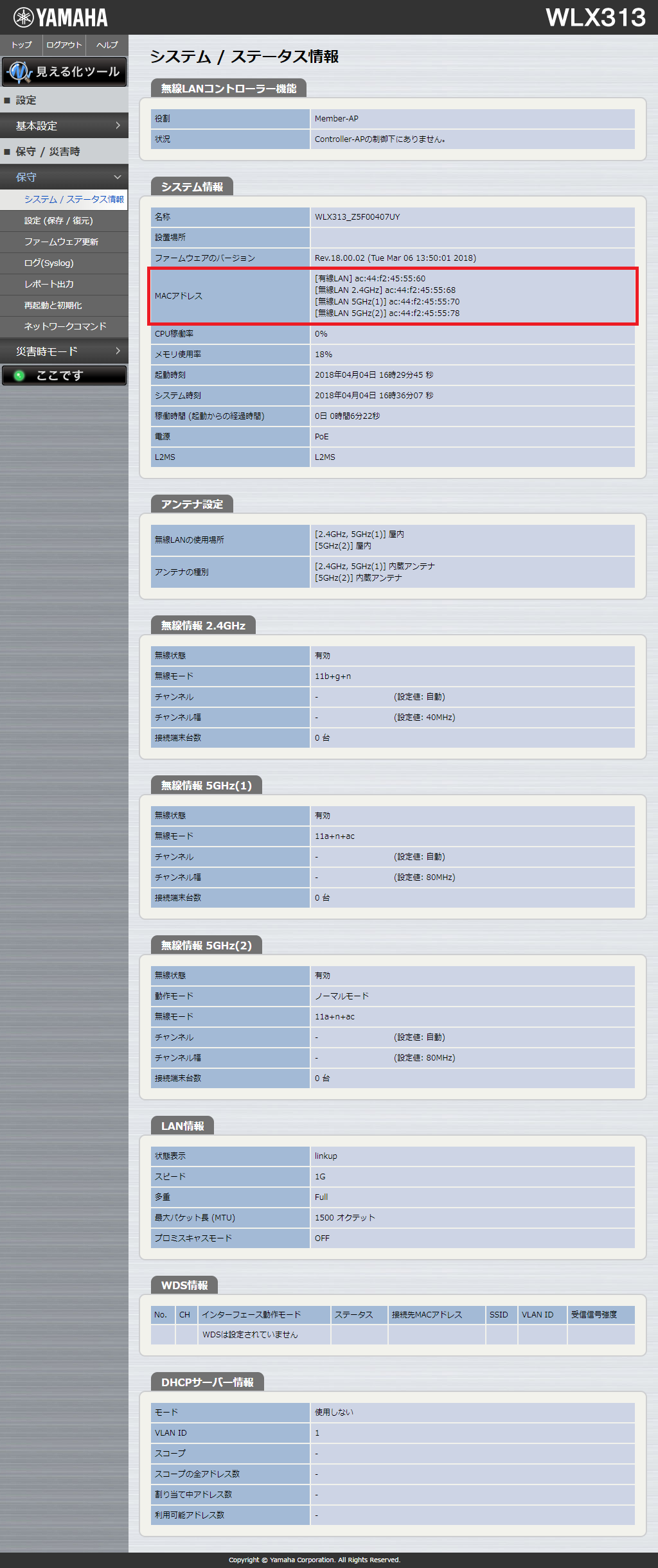The width and height of the screenshot is (658, 1568).
Task: Open 再起動と初期化 page
Action: click(64, 305)
